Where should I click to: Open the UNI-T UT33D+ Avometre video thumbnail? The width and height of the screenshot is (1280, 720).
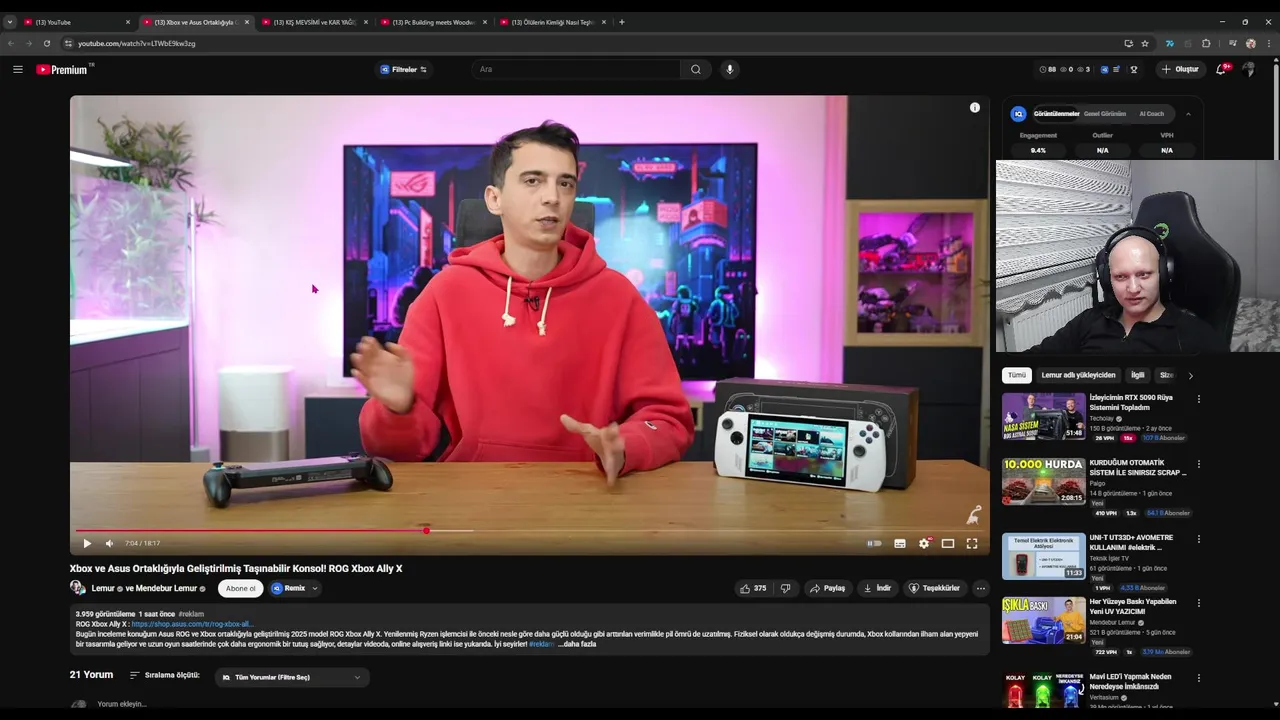tap(1044, 556)
